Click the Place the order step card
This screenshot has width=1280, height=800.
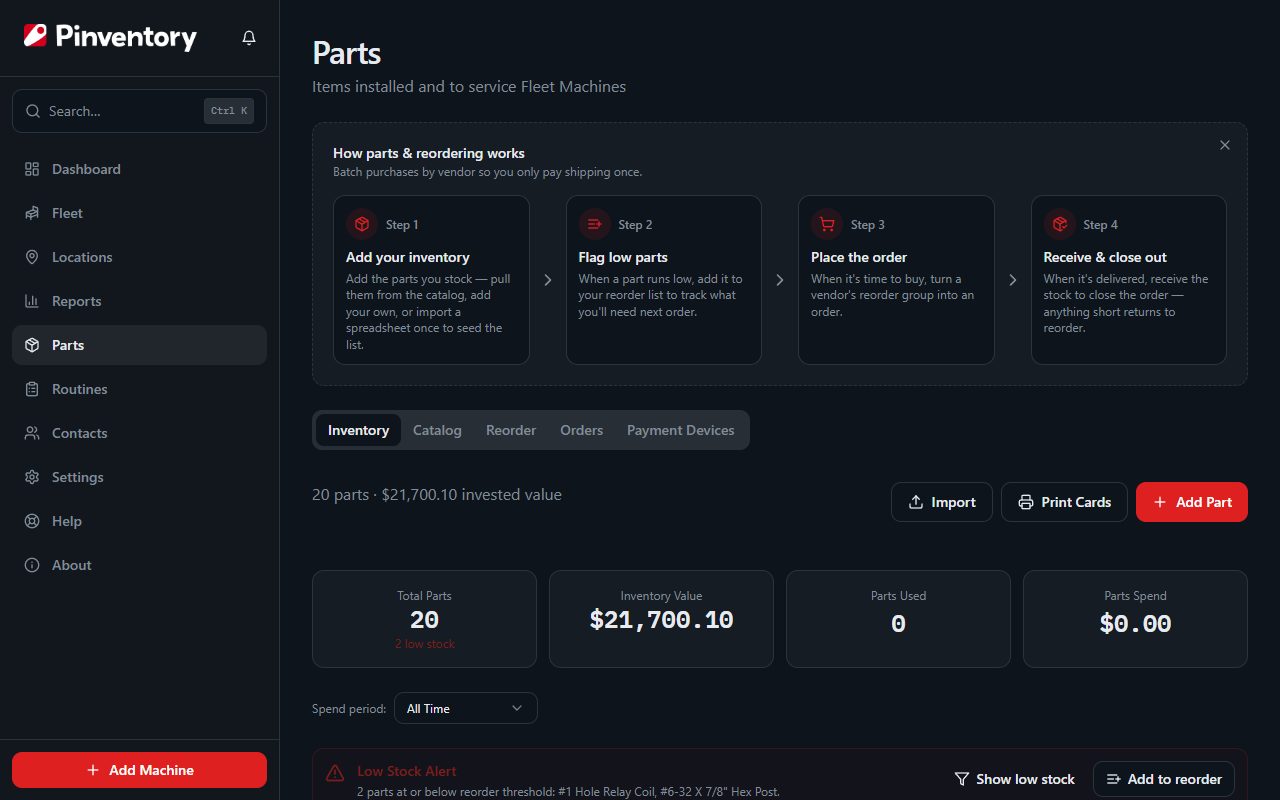[x=896, y=280]
